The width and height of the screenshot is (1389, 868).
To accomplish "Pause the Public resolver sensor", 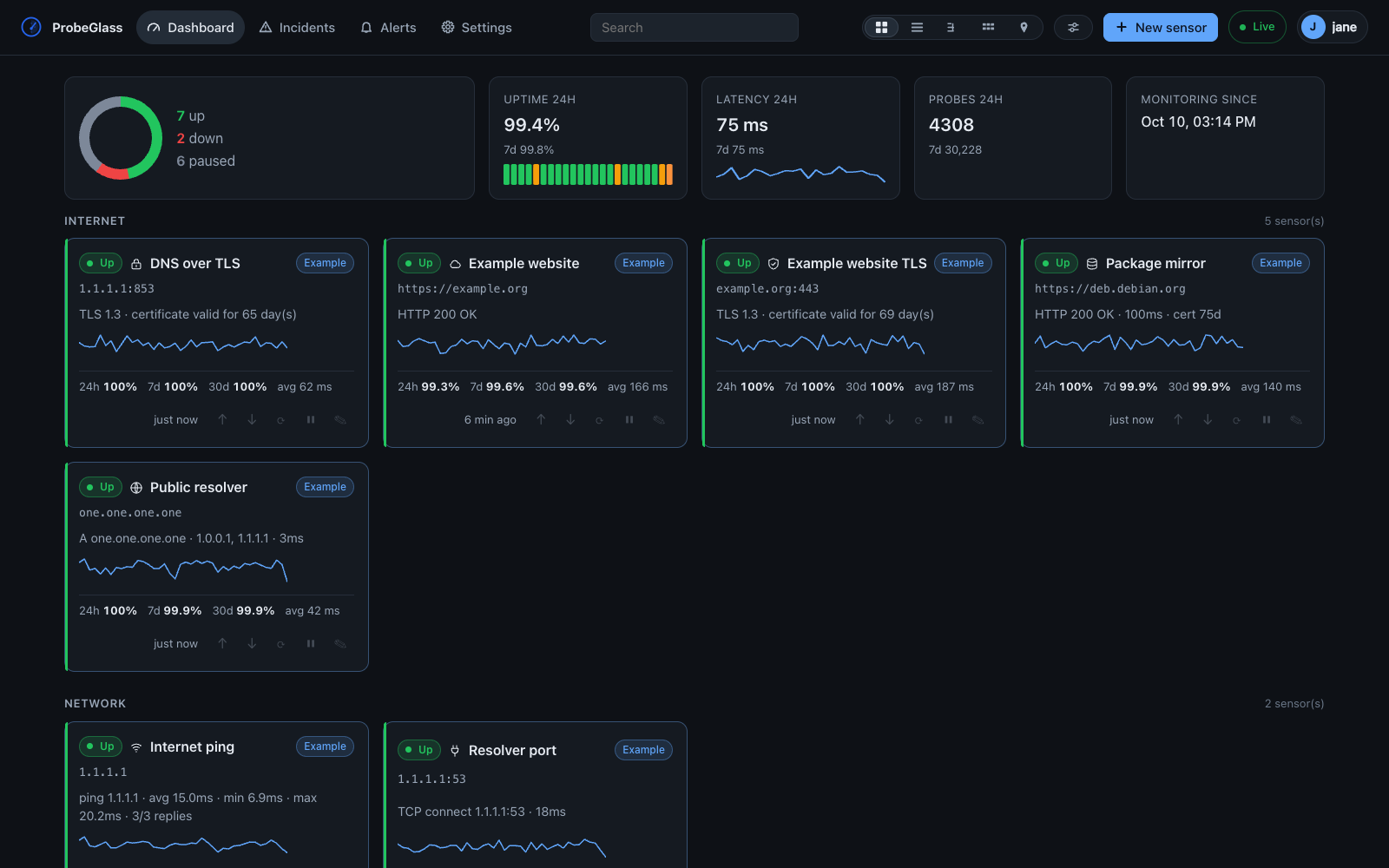I will click(x=311, y=644).
